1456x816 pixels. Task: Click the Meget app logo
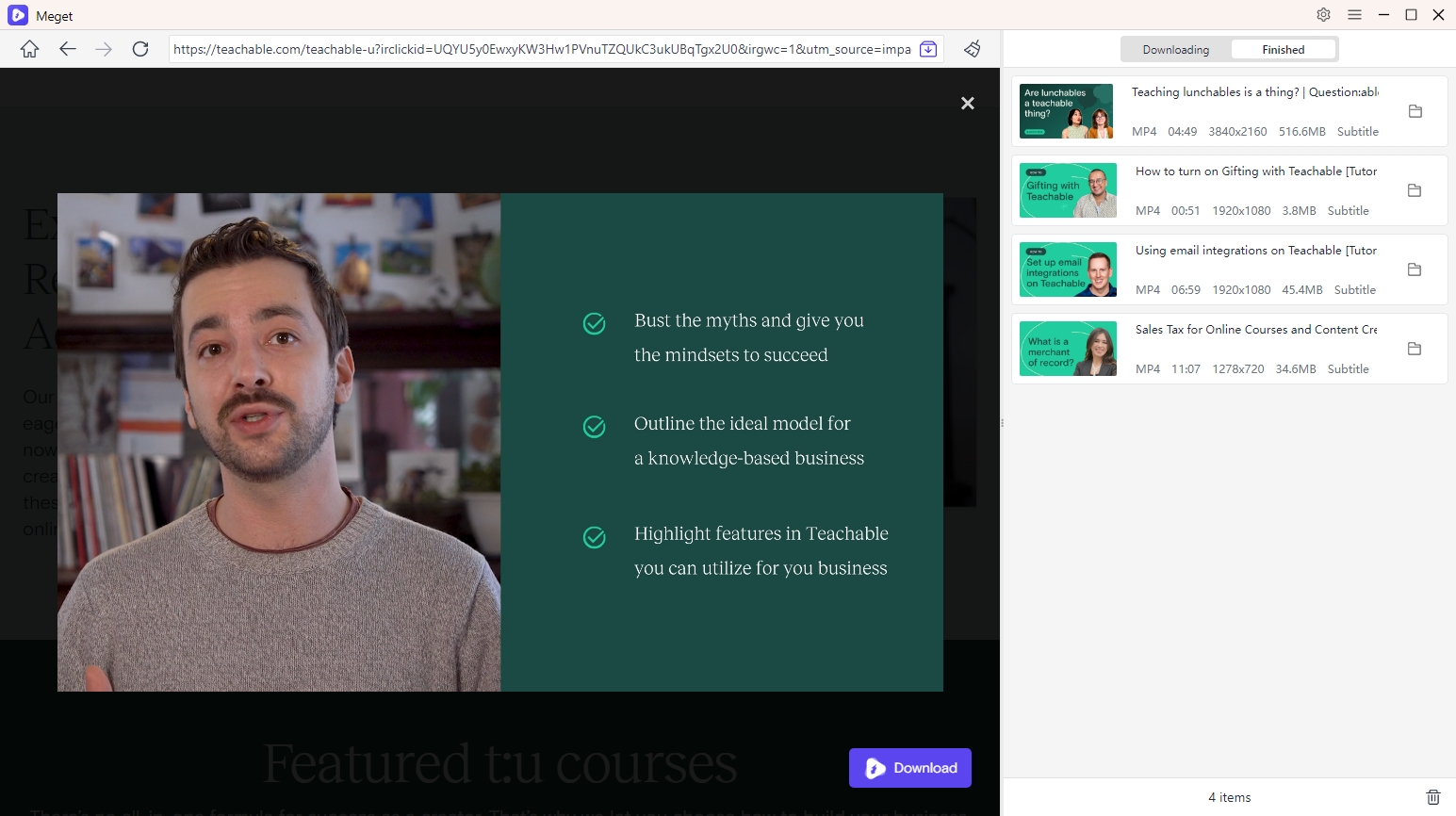(x=18, y=15)
